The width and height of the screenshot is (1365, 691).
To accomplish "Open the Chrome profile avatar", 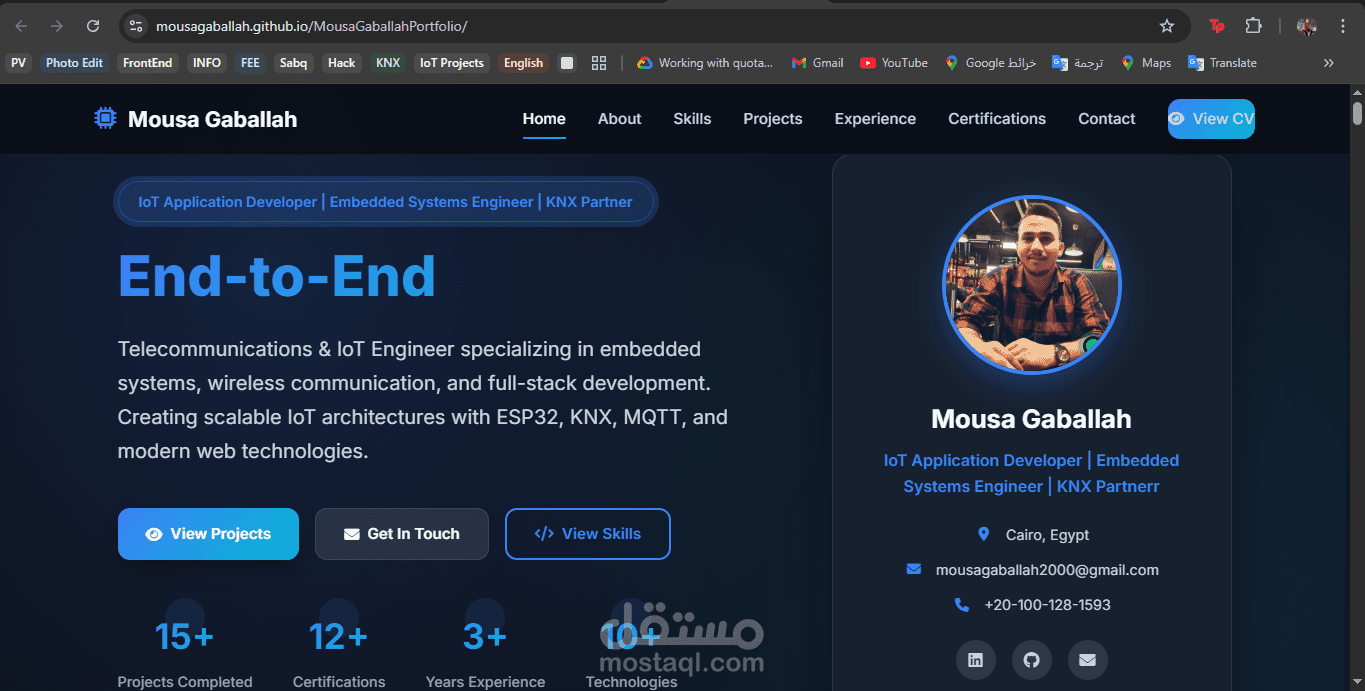I will pos(1306,26).
